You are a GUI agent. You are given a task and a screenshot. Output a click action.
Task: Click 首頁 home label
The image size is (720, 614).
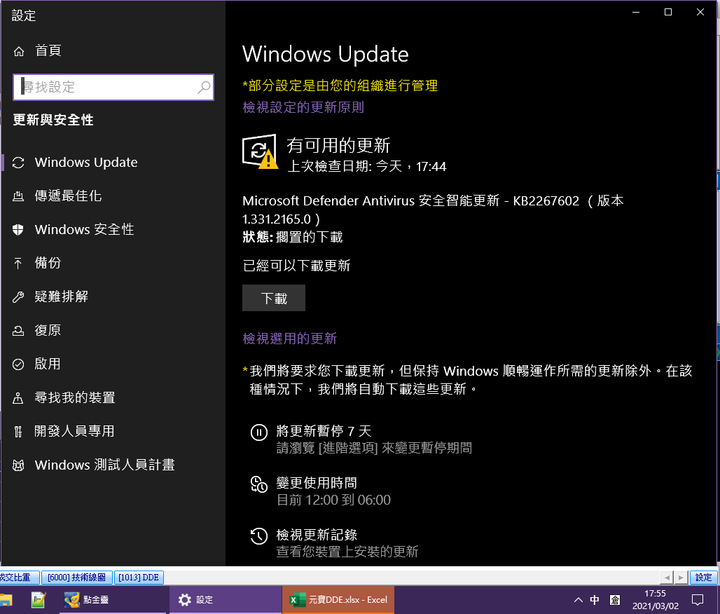tap(48, 51)
